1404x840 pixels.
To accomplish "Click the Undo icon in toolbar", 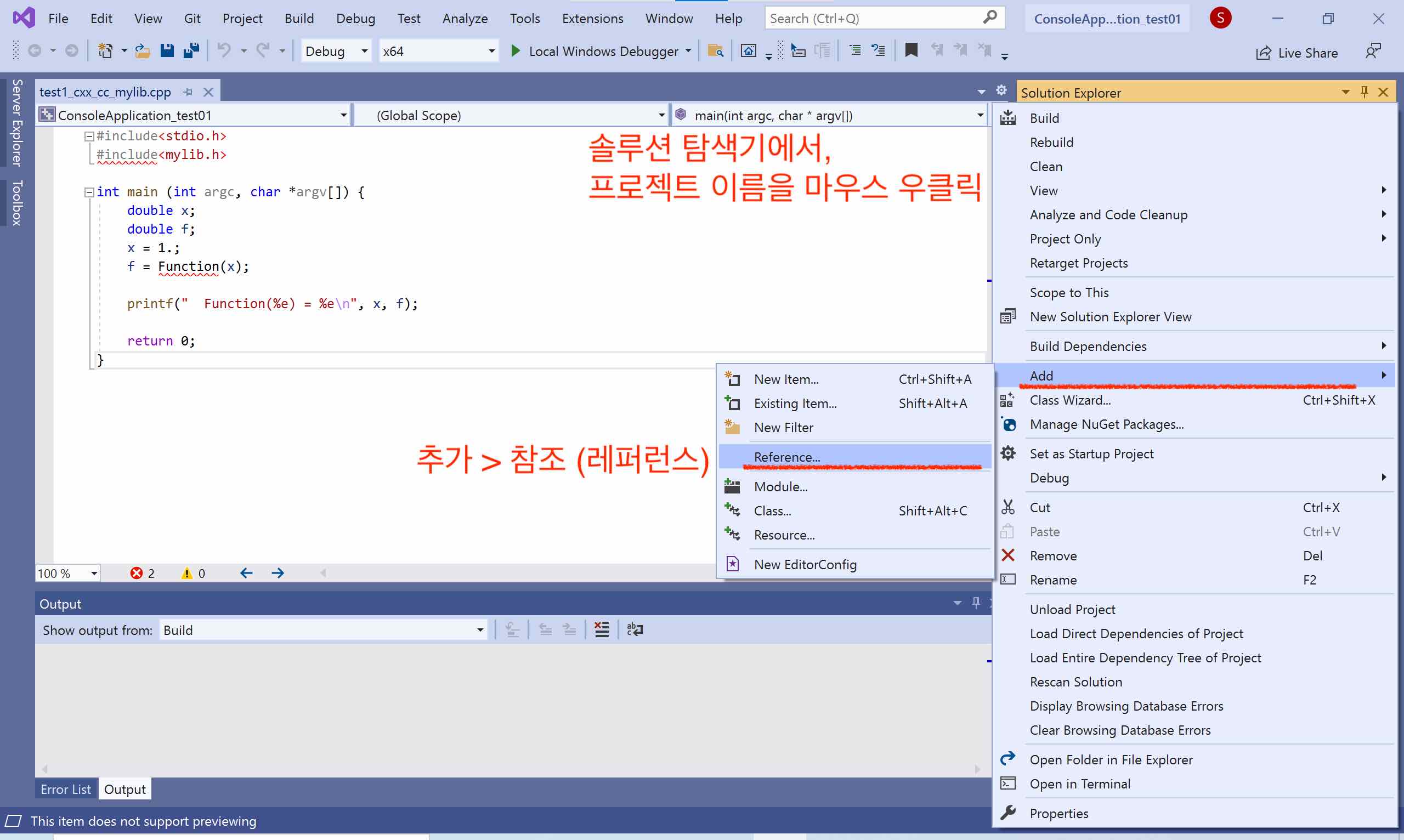I will [225, 51].
